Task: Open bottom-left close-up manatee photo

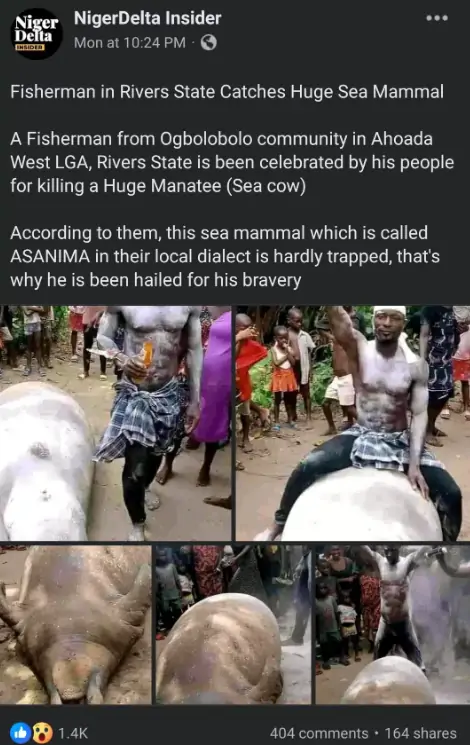Action: click(x=76, y=624)
